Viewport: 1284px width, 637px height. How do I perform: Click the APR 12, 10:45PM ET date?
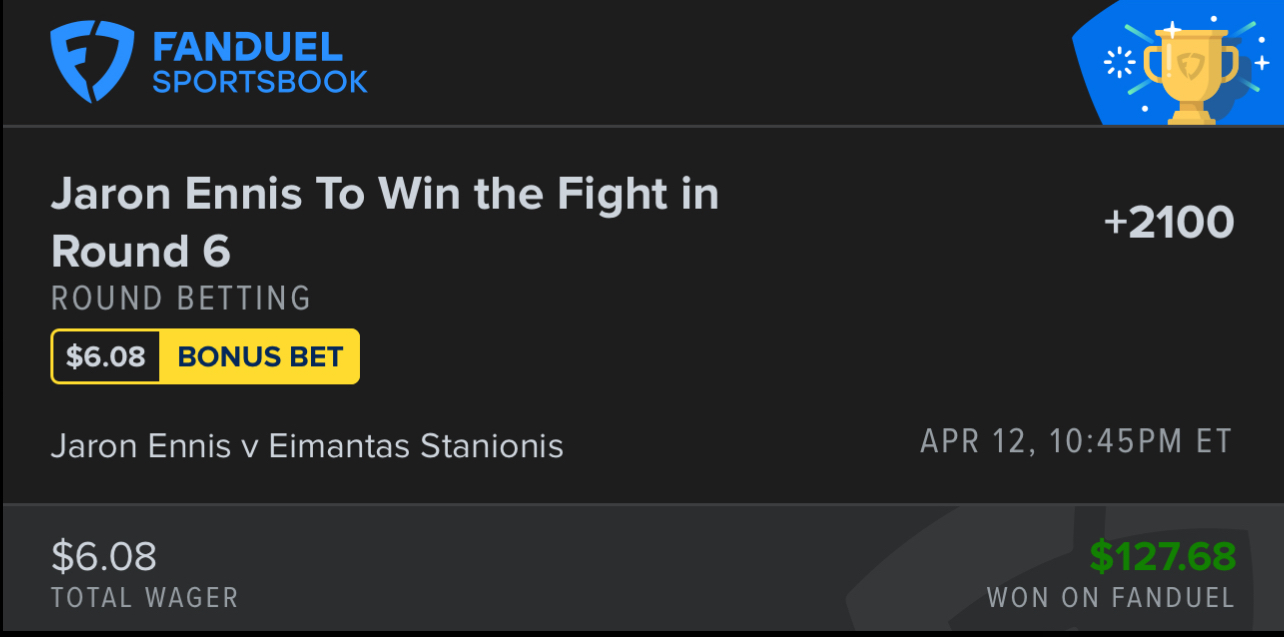1076,441
